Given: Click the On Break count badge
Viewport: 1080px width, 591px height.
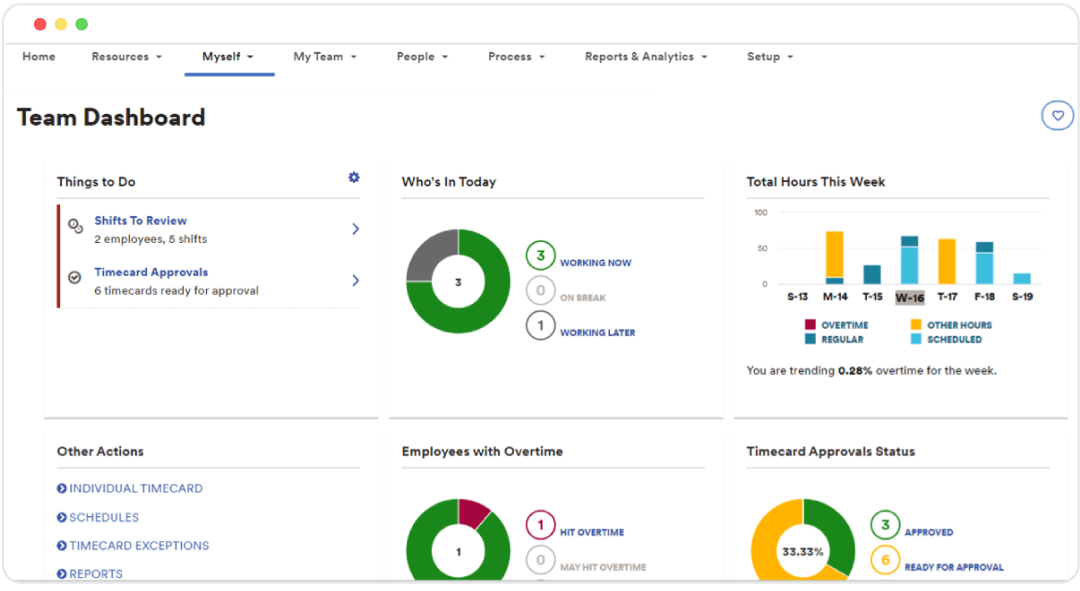Looking at the screenshot, I should 541,291.
